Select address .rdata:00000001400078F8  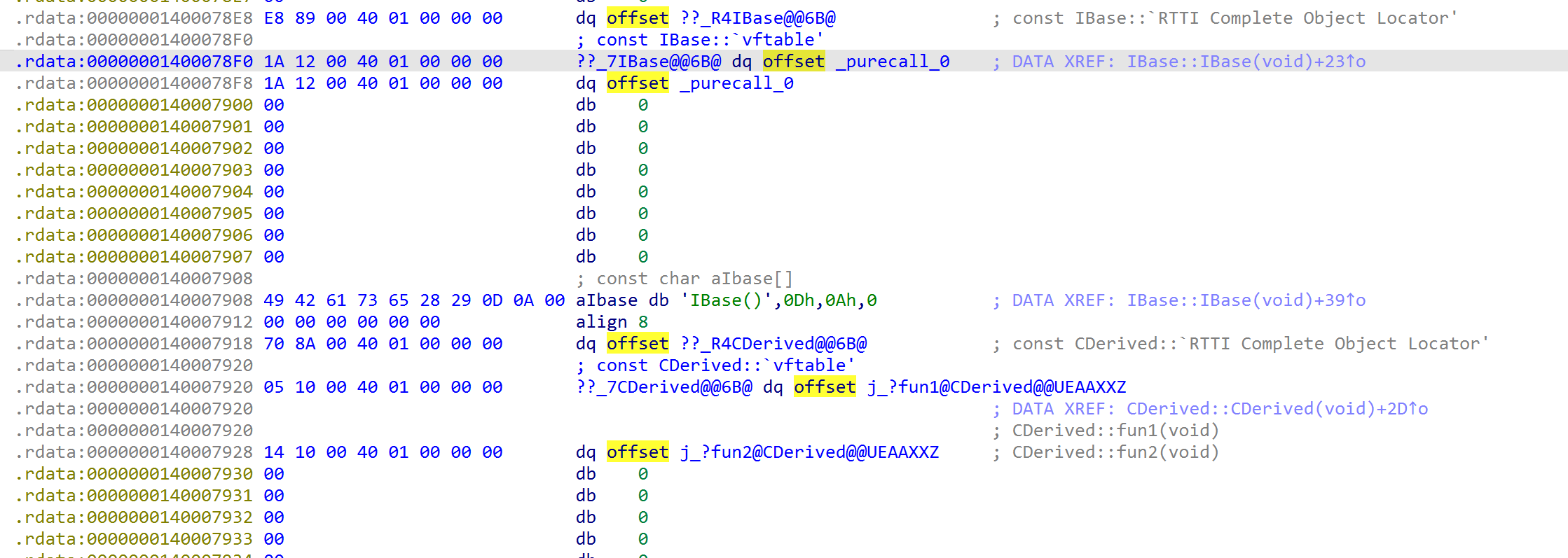(x=134, y=83)
